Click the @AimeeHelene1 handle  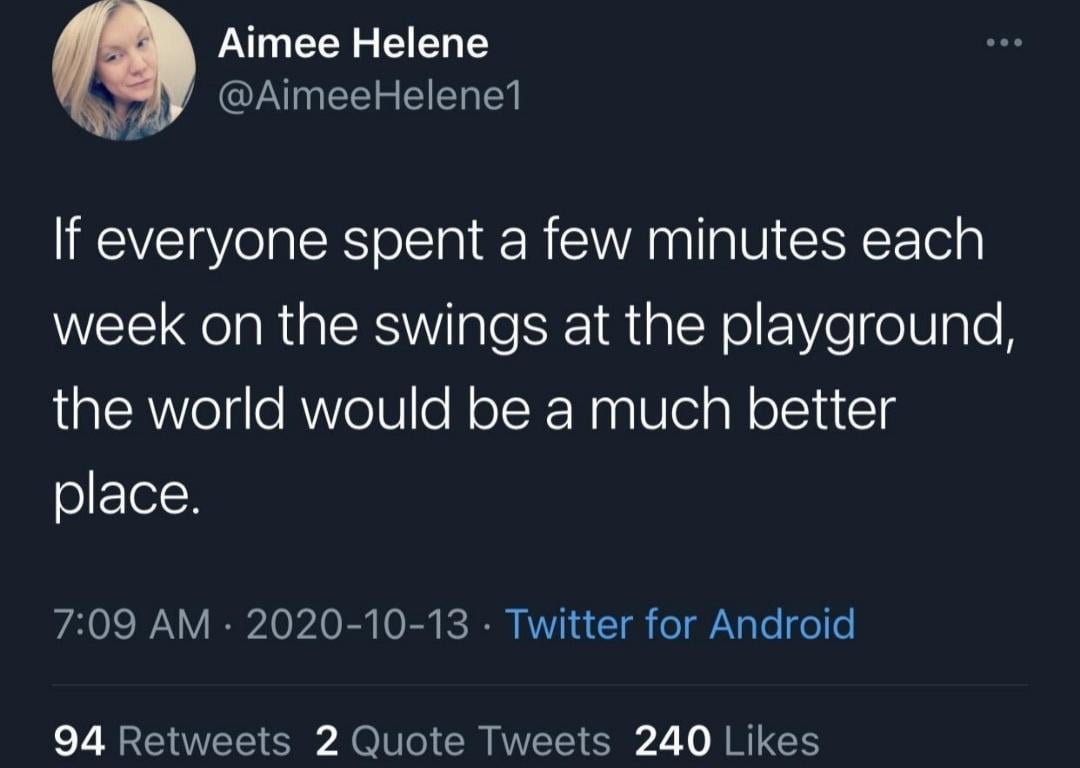pyautogui.click(x=369, y=97)
